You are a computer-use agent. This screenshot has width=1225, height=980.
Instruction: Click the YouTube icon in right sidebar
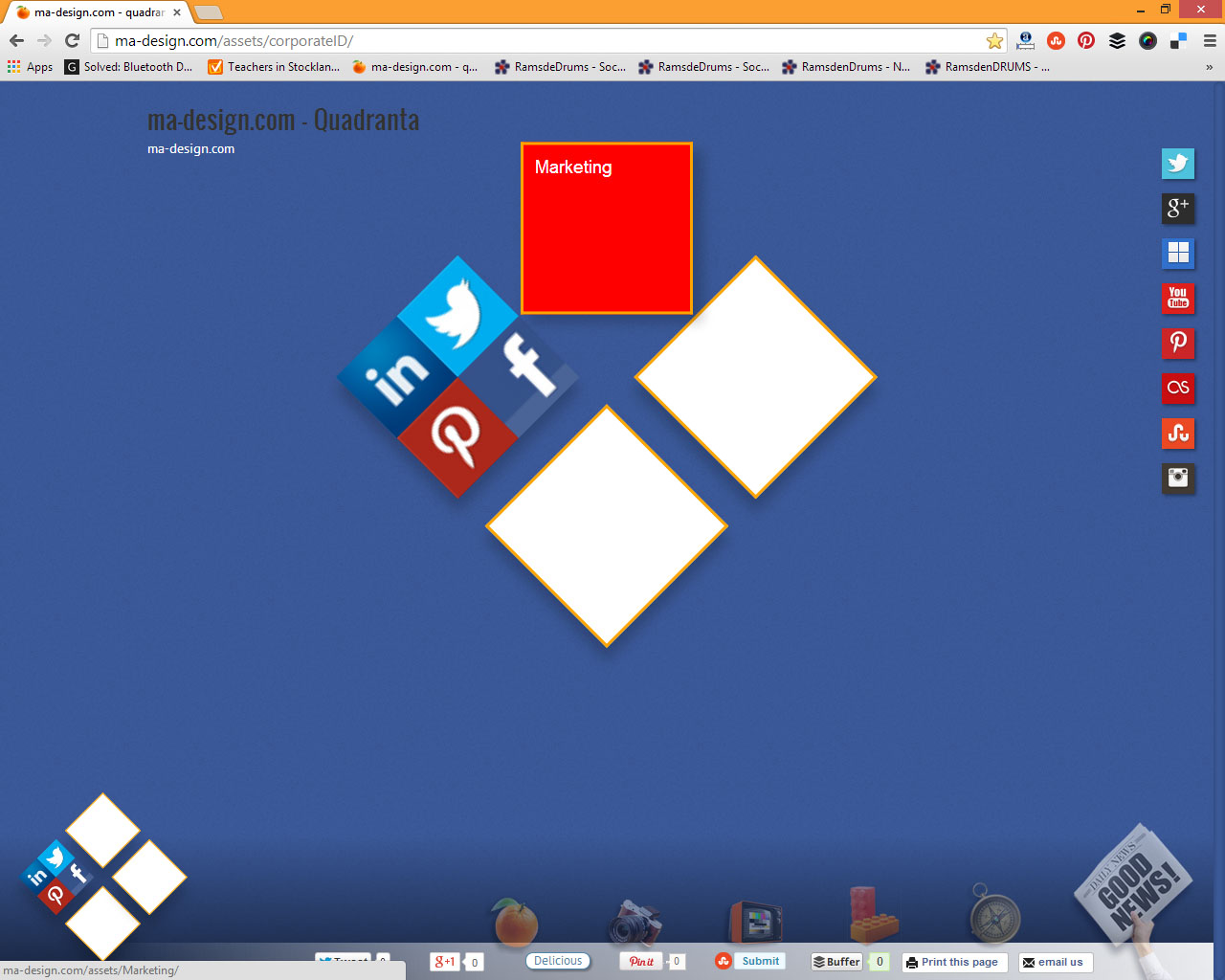[1178, 298]
